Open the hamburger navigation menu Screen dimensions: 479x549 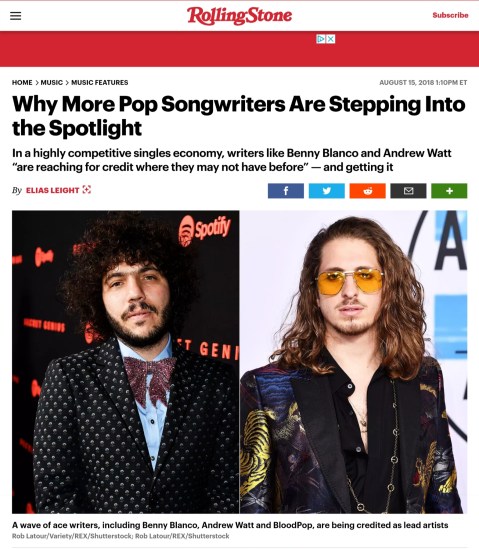click(15, 16)
